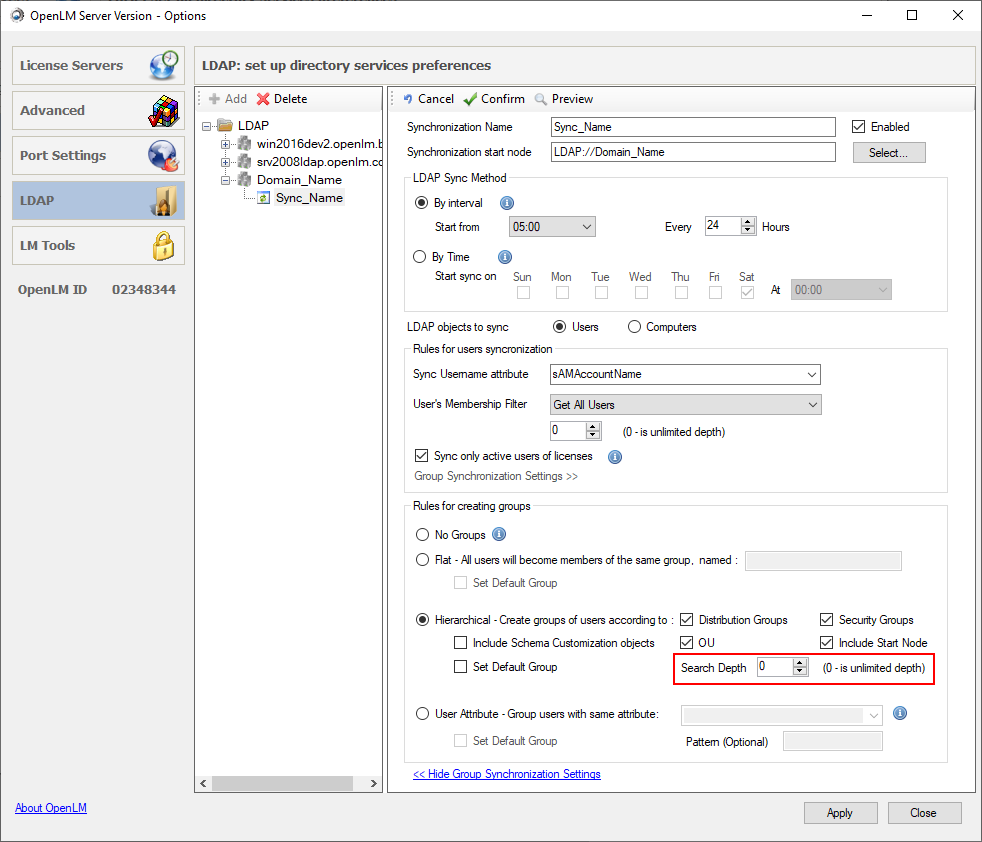Click the Cancel undo arrow icon
The width and height of the screenshot is (982, 842).
click(408, 99)
